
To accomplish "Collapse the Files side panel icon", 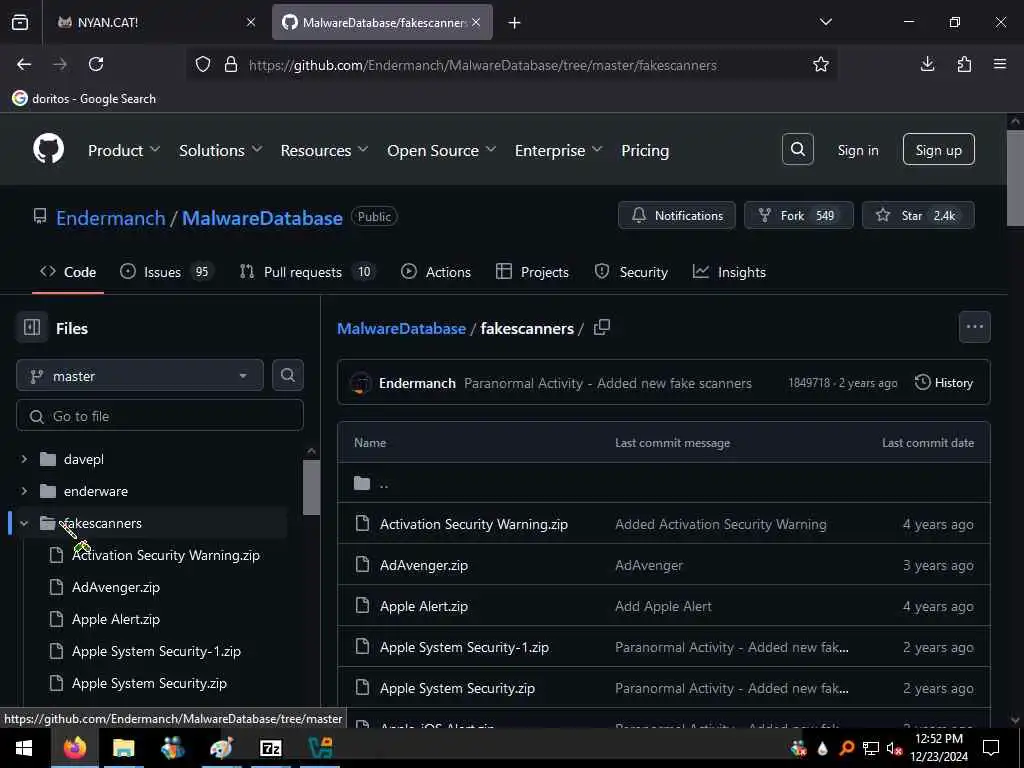I will tap(32, 327).
